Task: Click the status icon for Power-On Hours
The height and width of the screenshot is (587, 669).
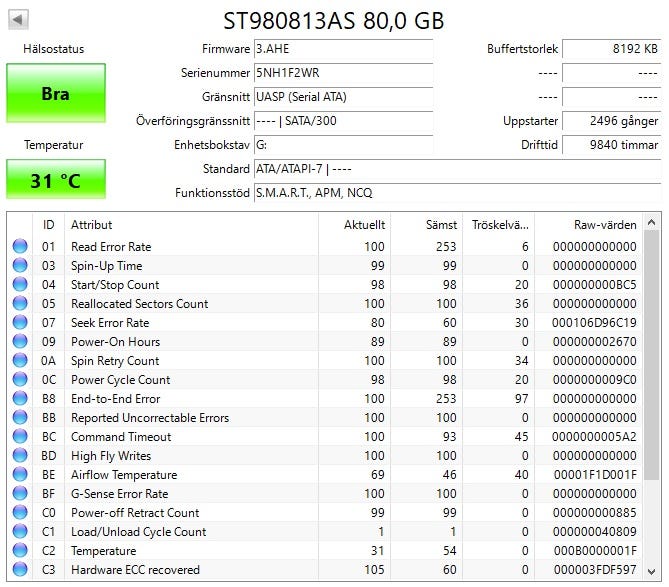Action: [20, 342]
